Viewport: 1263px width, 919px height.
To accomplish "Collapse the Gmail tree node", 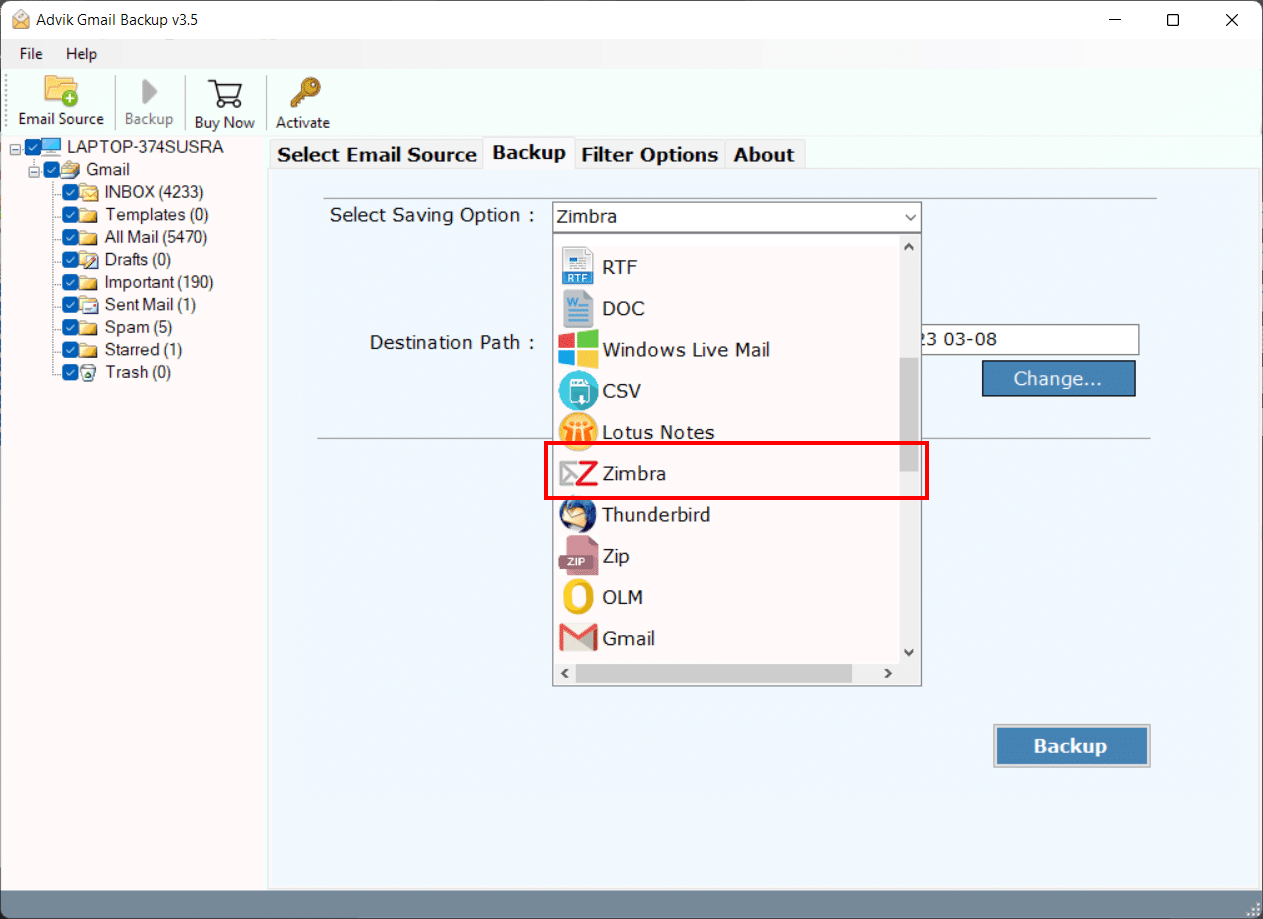I will click(34, 170).
